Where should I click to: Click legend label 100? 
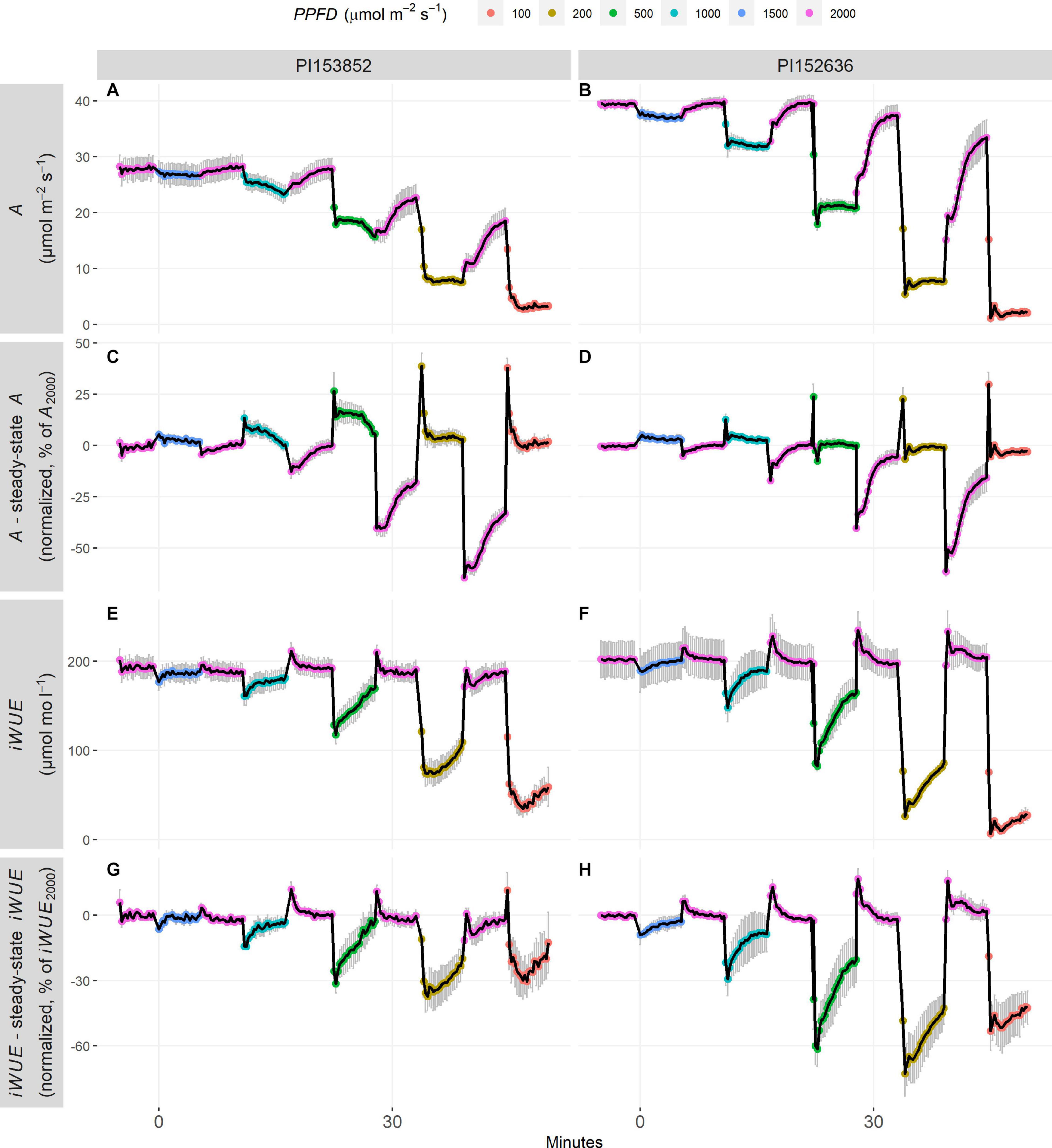(521, 14)
